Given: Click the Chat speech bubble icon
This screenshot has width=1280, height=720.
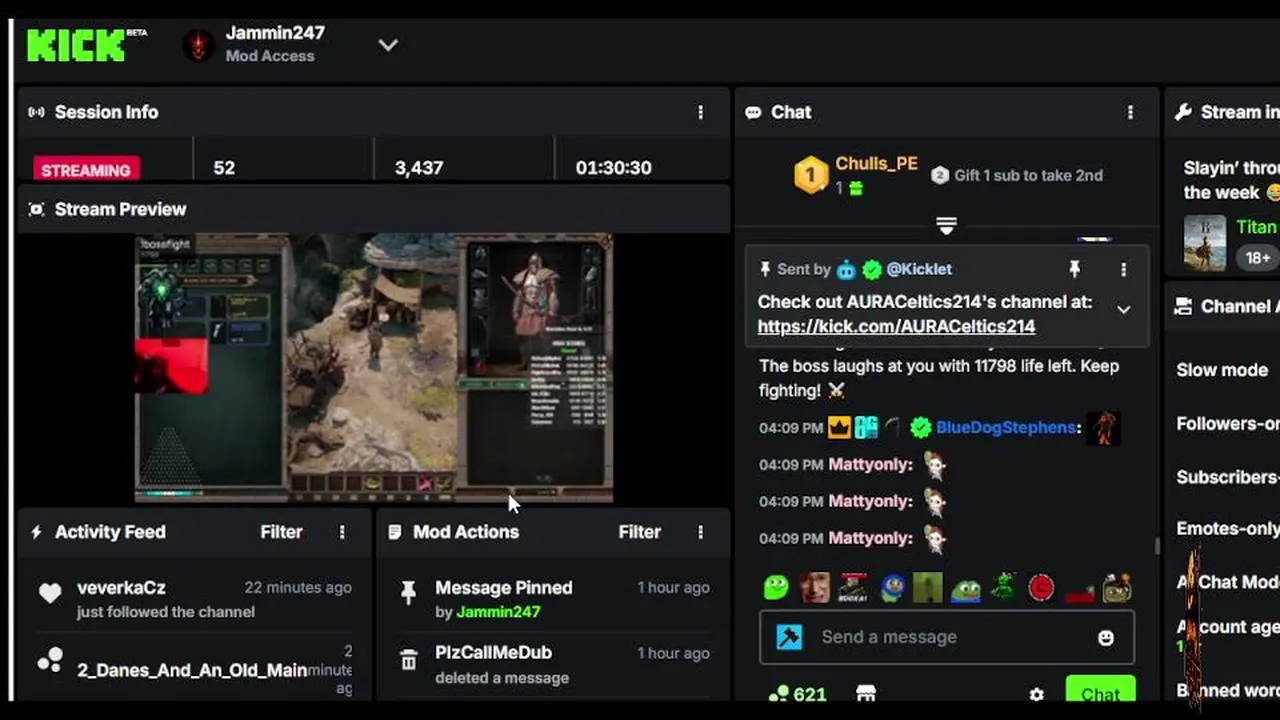Looking at the screenshot, I should point(753,112).
